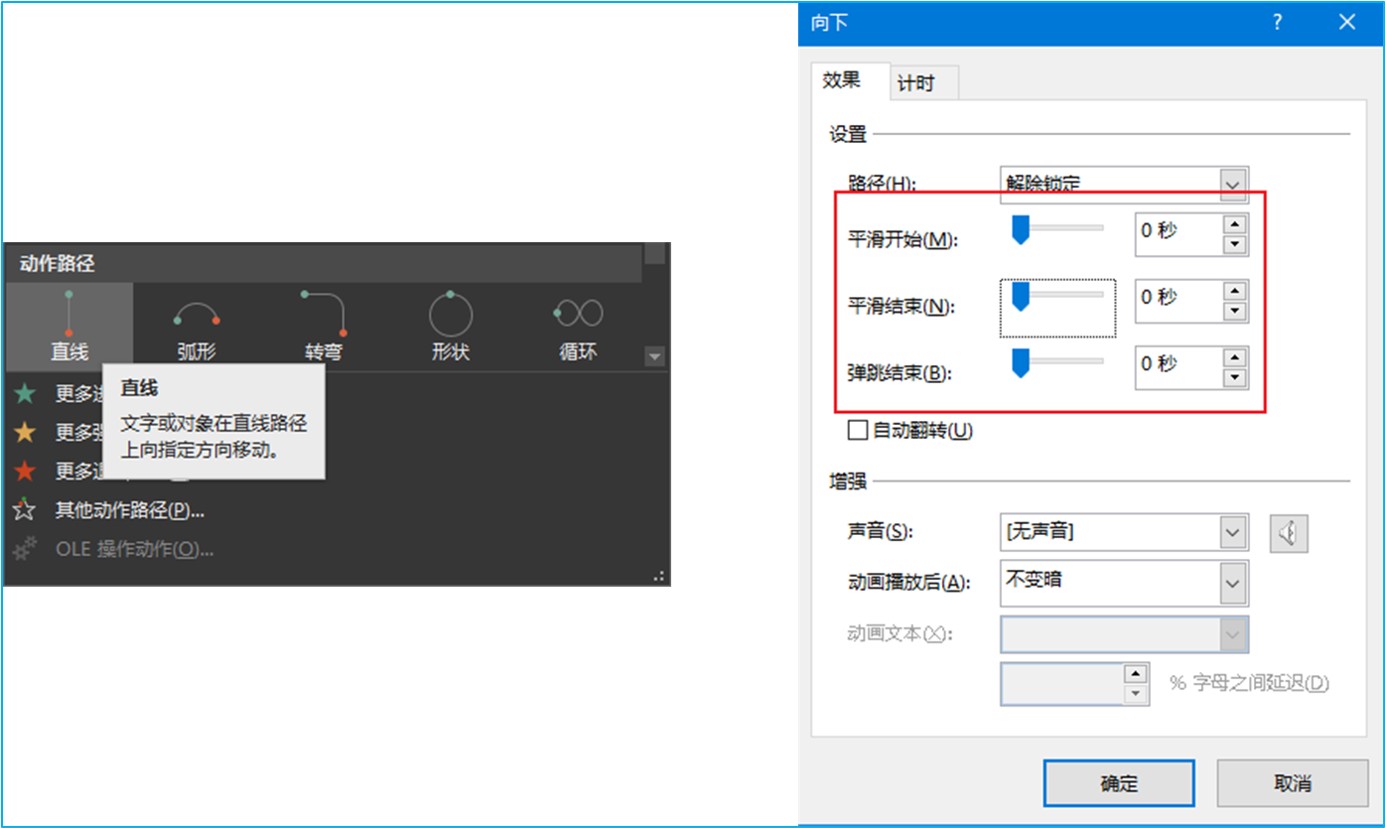Click the speaker icon beside 声音
This screenshot has width=1386, height=828.
[1288, 532]
